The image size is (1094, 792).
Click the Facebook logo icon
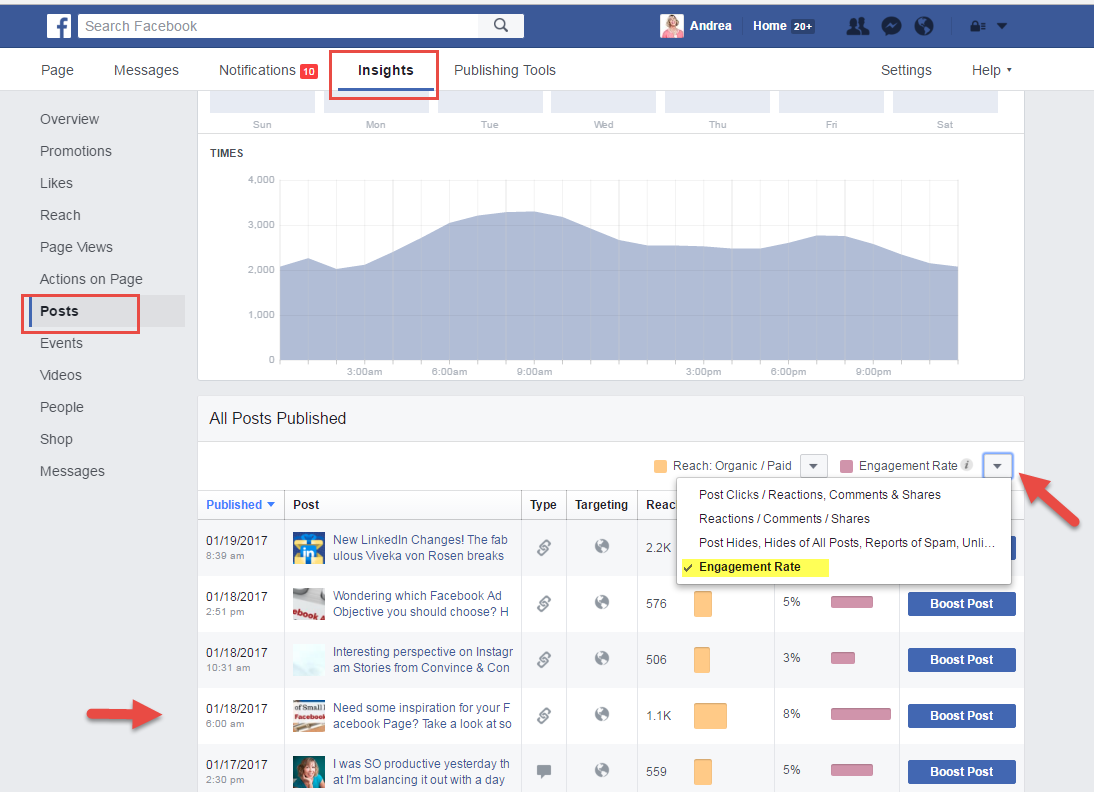coord(59,26)
